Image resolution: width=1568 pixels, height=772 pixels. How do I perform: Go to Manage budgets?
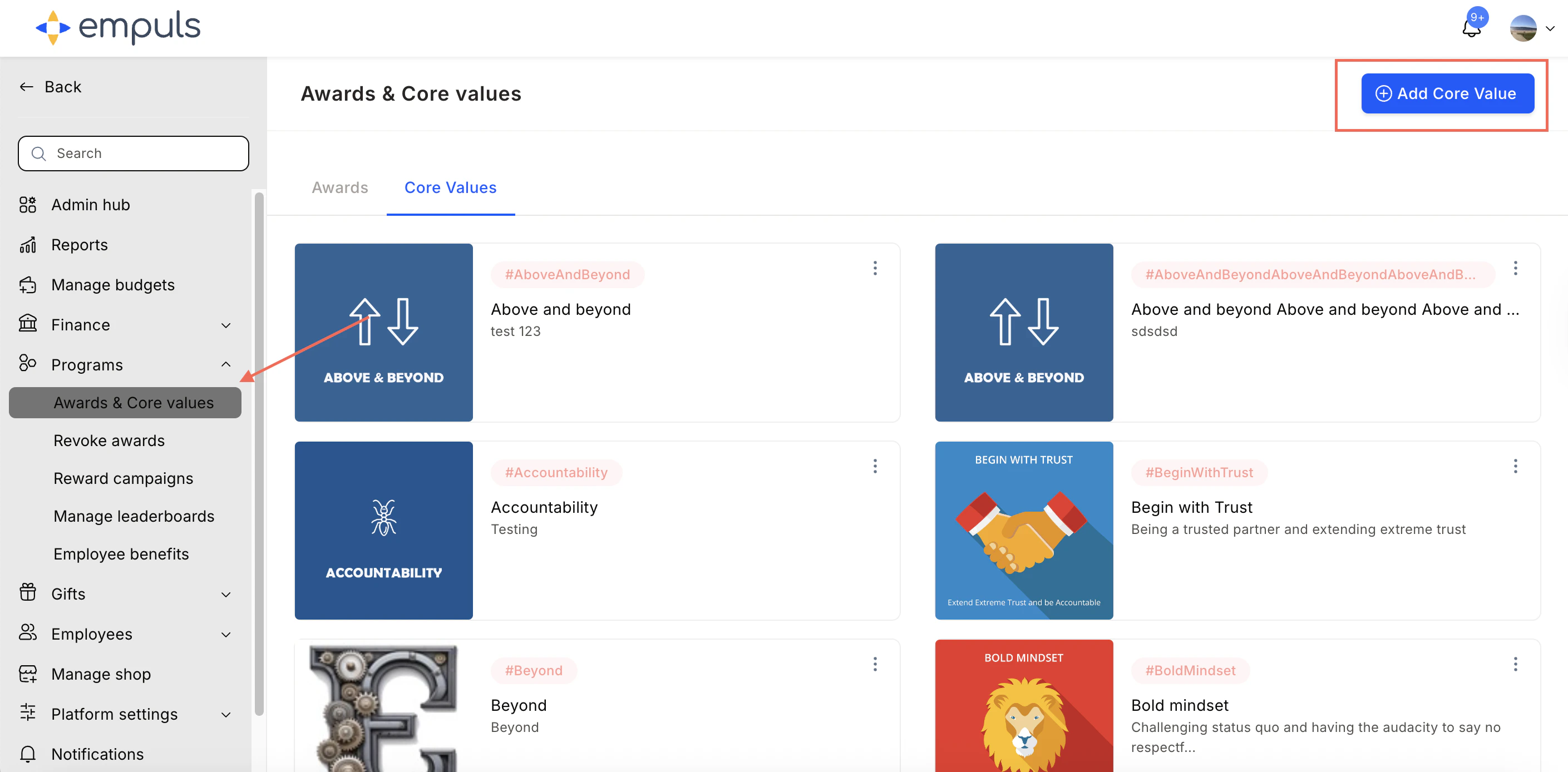112,285
